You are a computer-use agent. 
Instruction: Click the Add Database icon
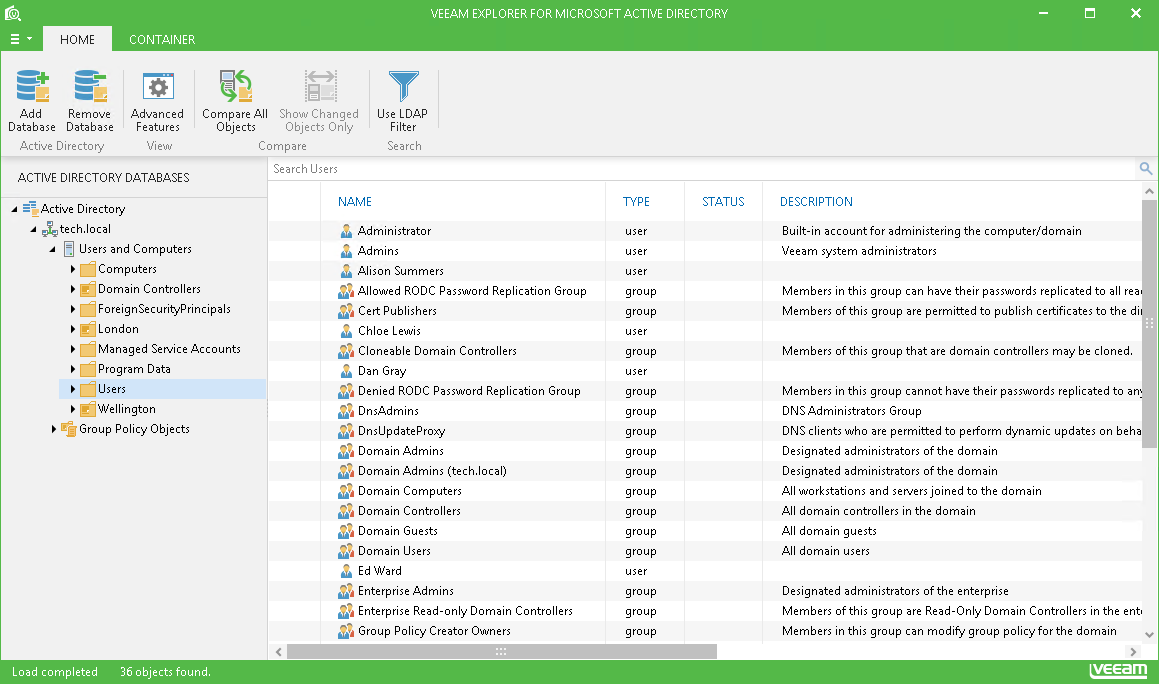coord(32,87)
